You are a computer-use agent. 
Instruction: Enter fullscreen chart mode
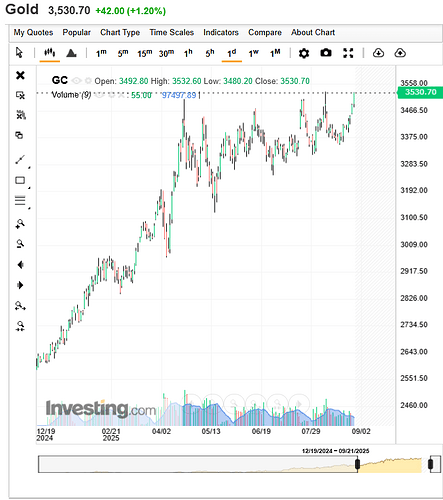(348, 53)
